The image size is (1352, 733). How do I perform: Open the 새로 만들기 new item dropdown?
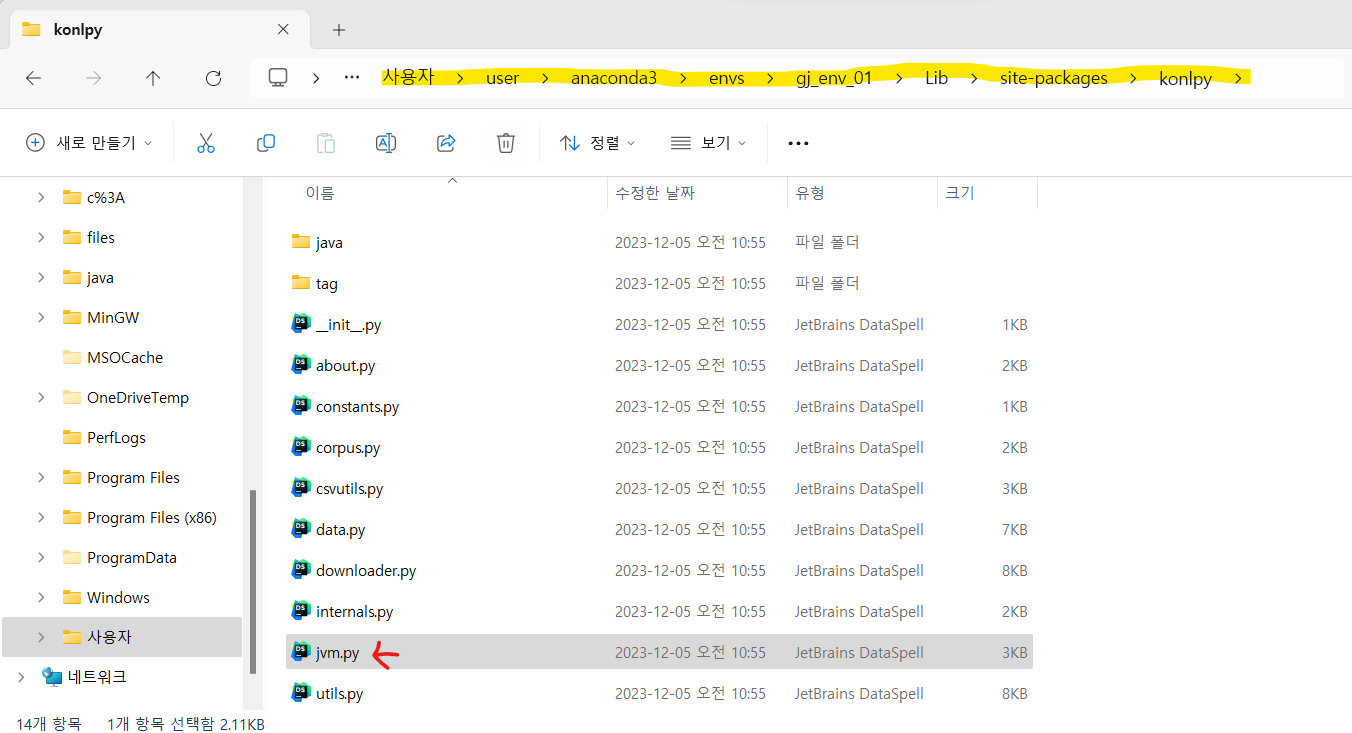point(89,143)
